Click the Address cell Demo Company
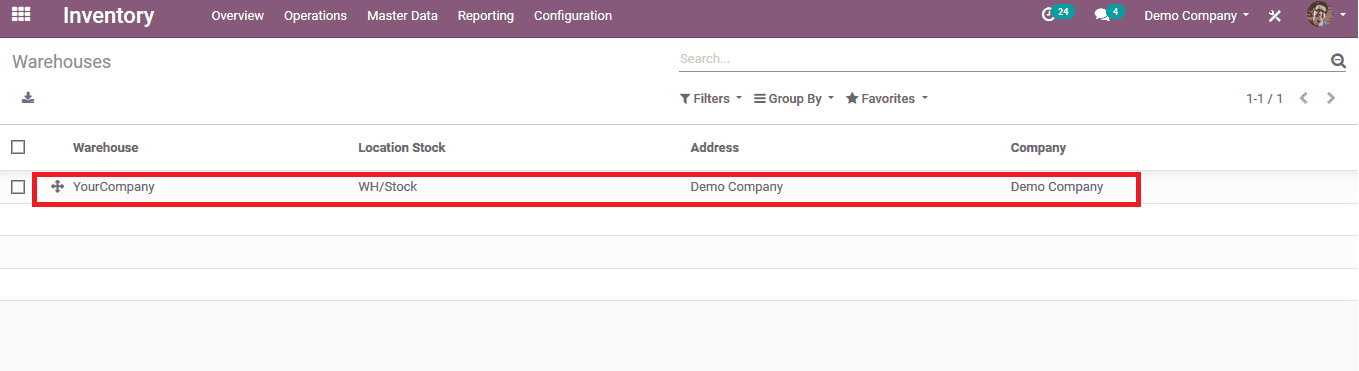 pyautogui.click(x=737, y=187)
